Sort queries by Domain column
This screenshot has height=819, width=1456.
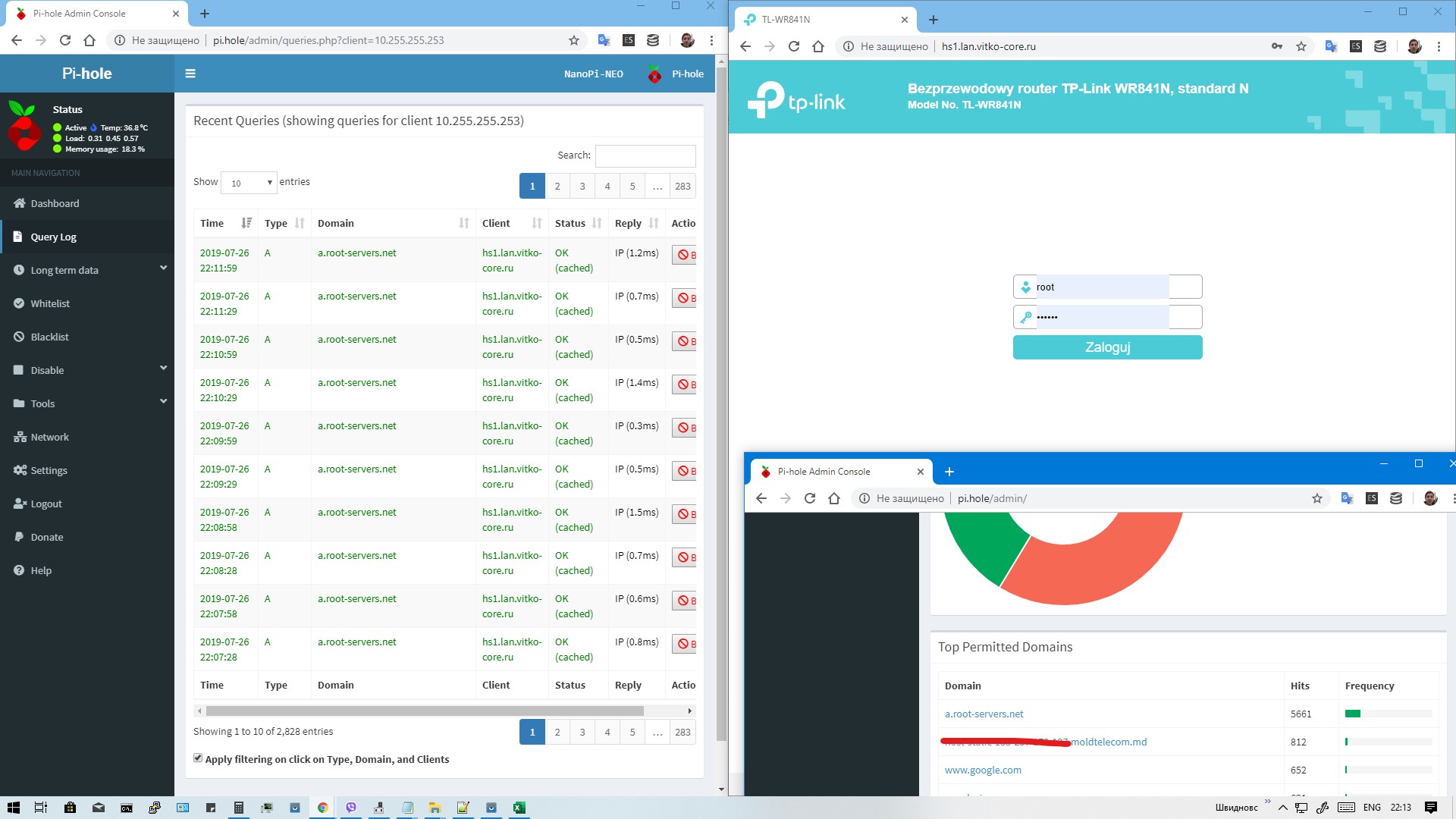394,223
